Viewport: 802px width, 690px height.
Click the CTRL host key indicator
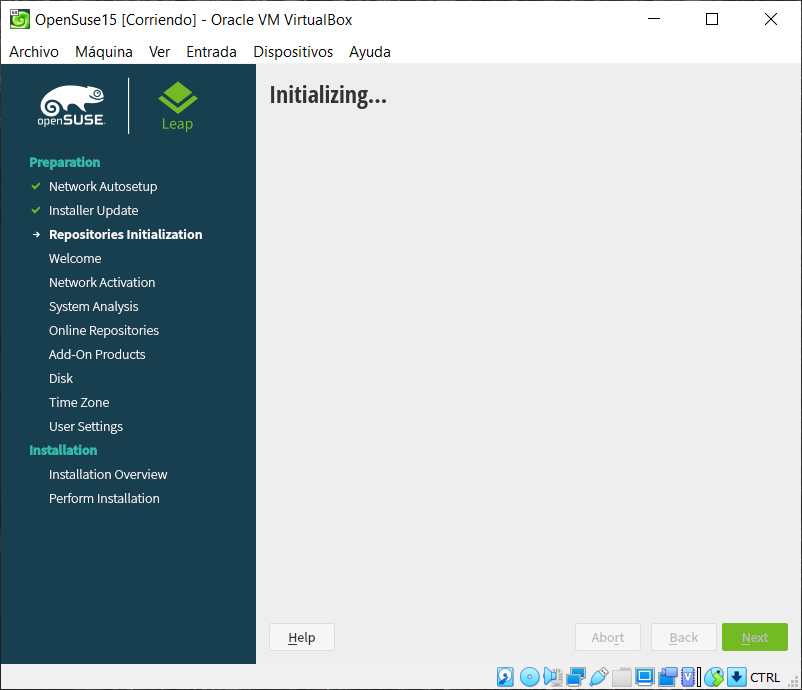point(765,677)
